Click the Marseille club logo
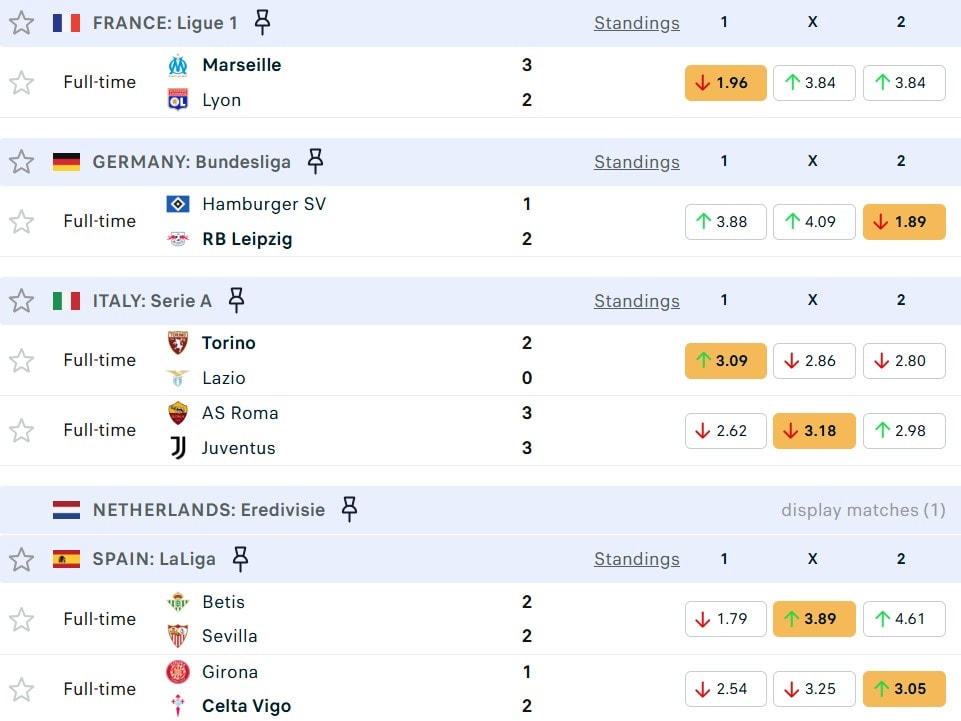Image resolution: width=961 pixels, height=721 pixels. coord(178,65)
